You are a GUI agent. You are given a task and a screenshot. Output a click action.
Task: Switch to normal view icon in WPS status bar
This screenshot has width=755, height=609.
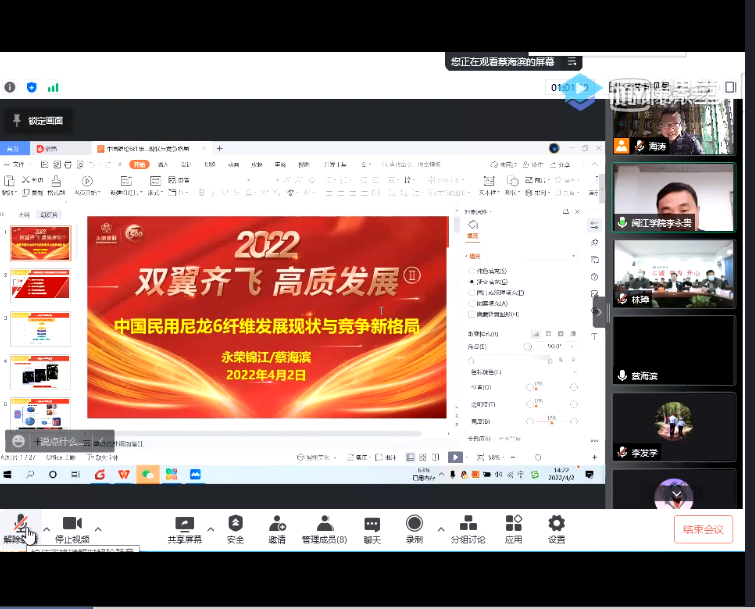410,457
